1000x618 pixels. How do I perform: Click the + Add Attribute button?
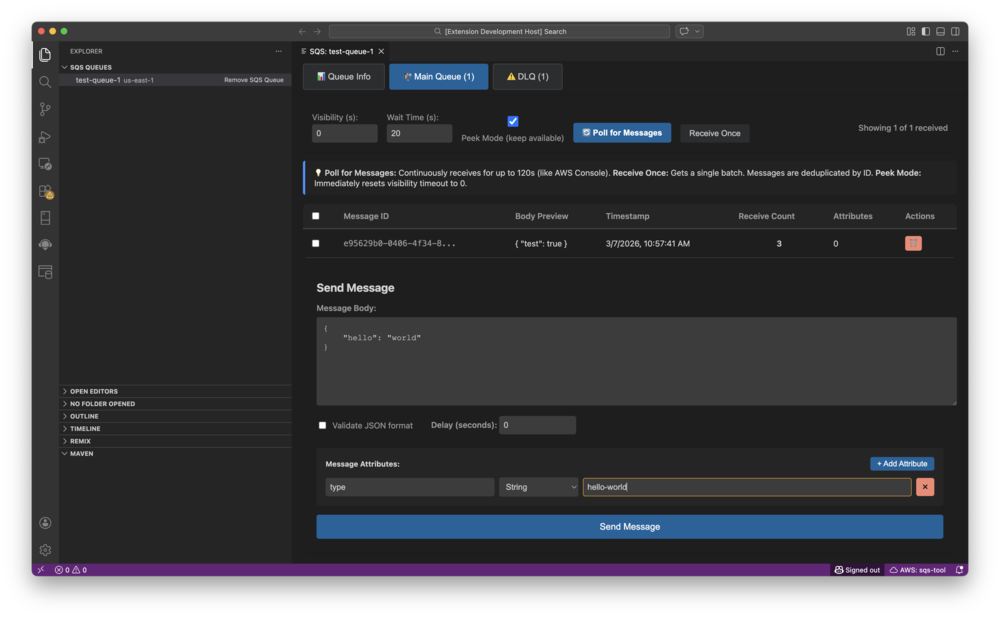coord(902,464)
